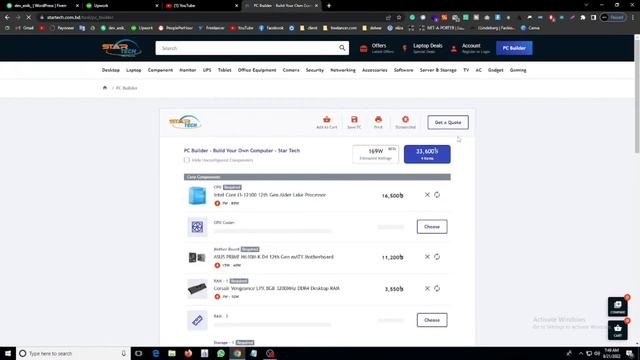Screen dimensions: 640x360
Task: Click the Intel Core i3 processor title
Action: tap(269, 195)
